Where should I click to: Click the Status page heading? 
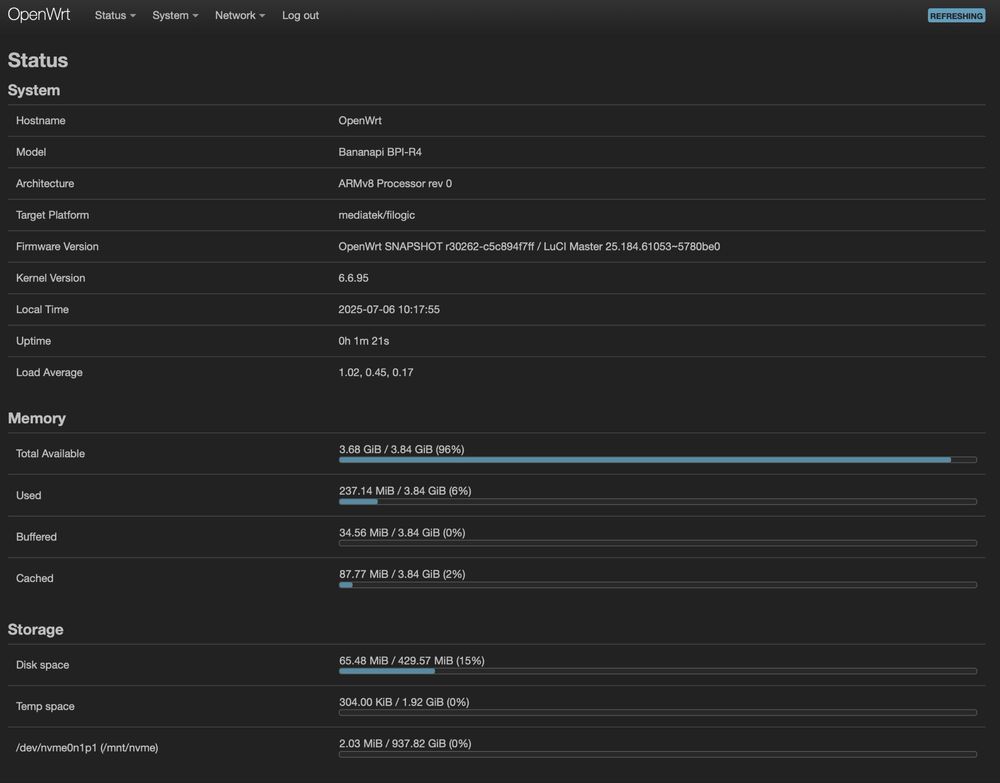tap(38, 60)
